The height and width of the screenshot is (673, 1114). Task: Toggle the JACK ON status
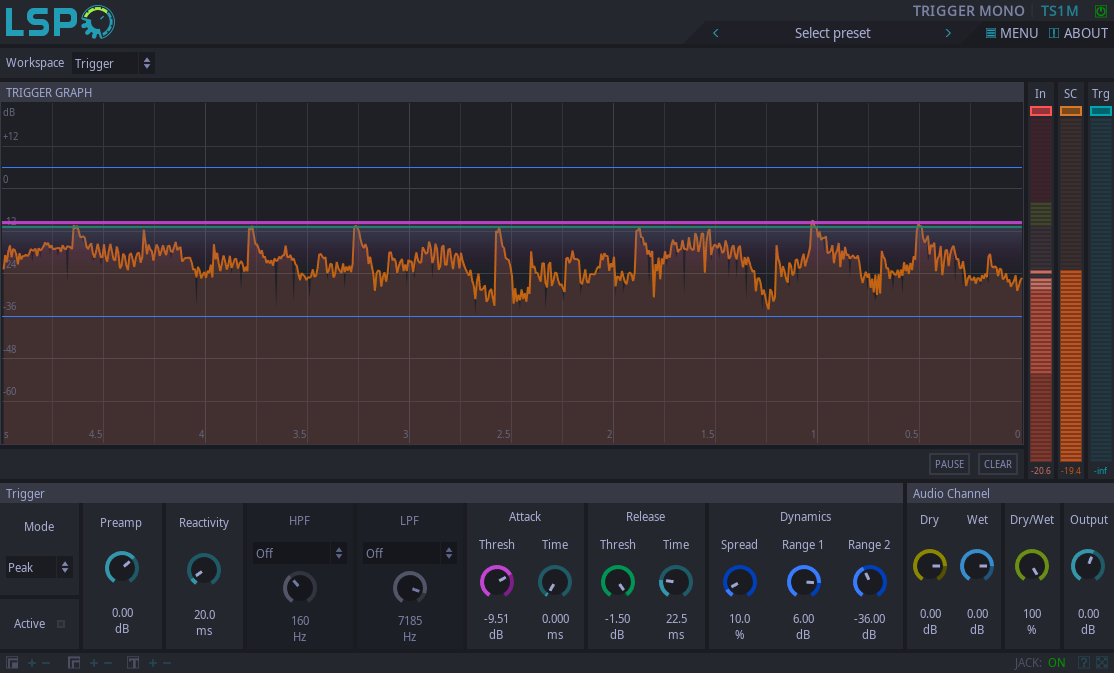(1056, 663)
